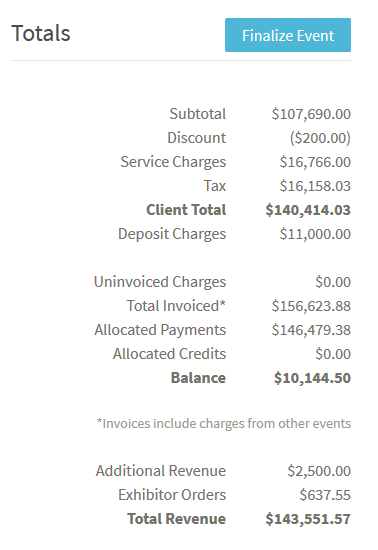Select the Totals heading
This screenshot has width=378, height=550.
pos(41,33)
